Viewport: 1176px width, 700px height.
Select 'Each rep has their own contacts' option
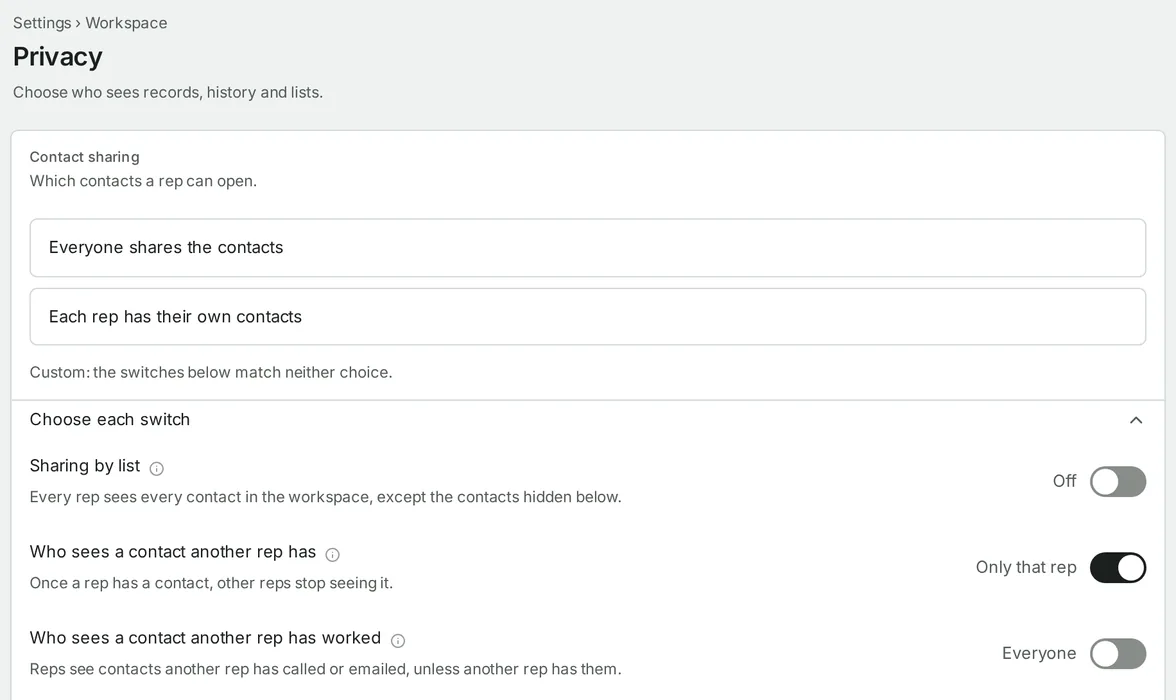point(587,317)
